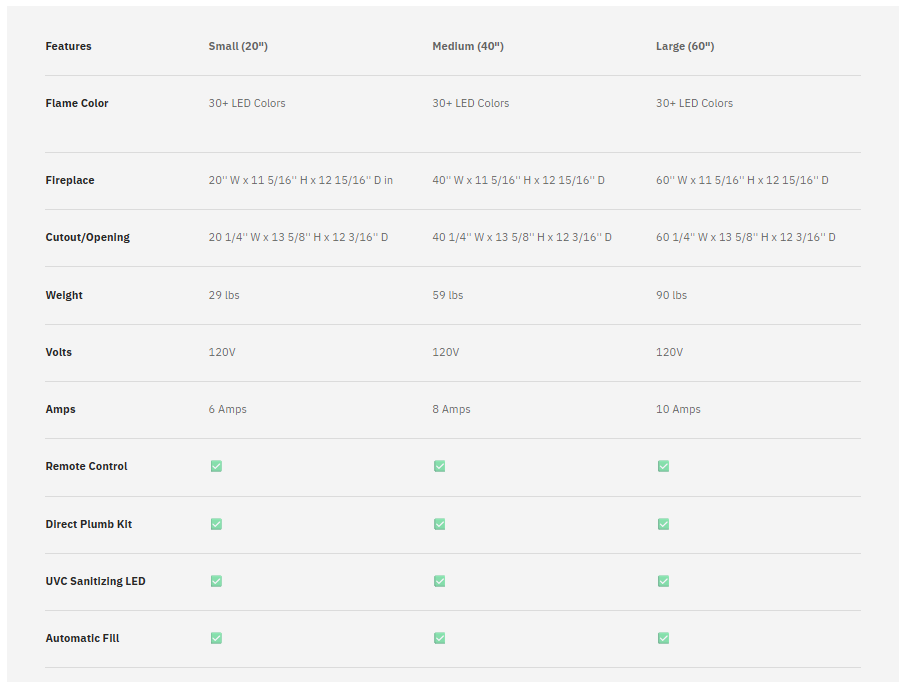Click 120V in the Medium column
906x682 pixels.
pyautogui.click(x=445, y=352)
